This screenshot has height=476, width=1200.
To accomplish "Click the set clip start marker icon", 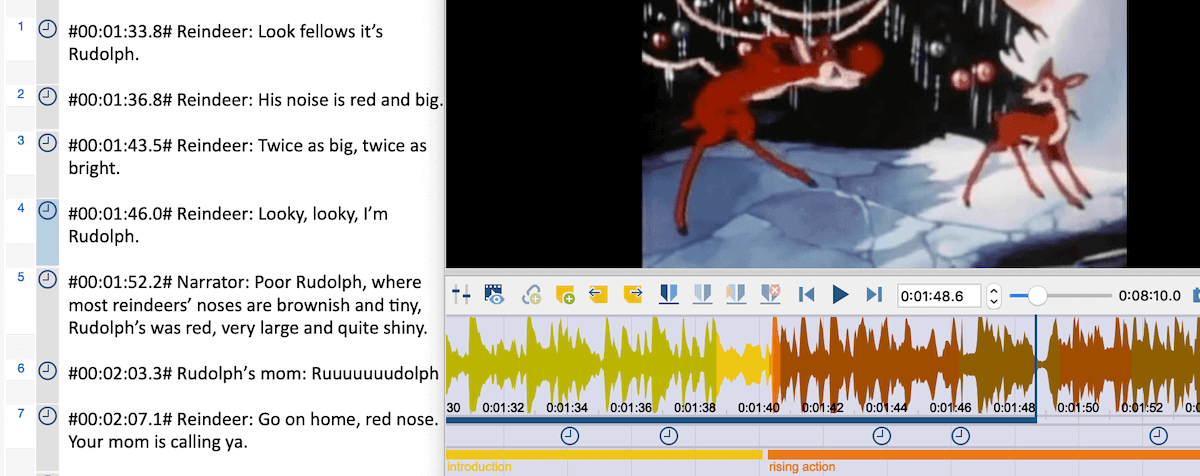I will coord(669,294).
